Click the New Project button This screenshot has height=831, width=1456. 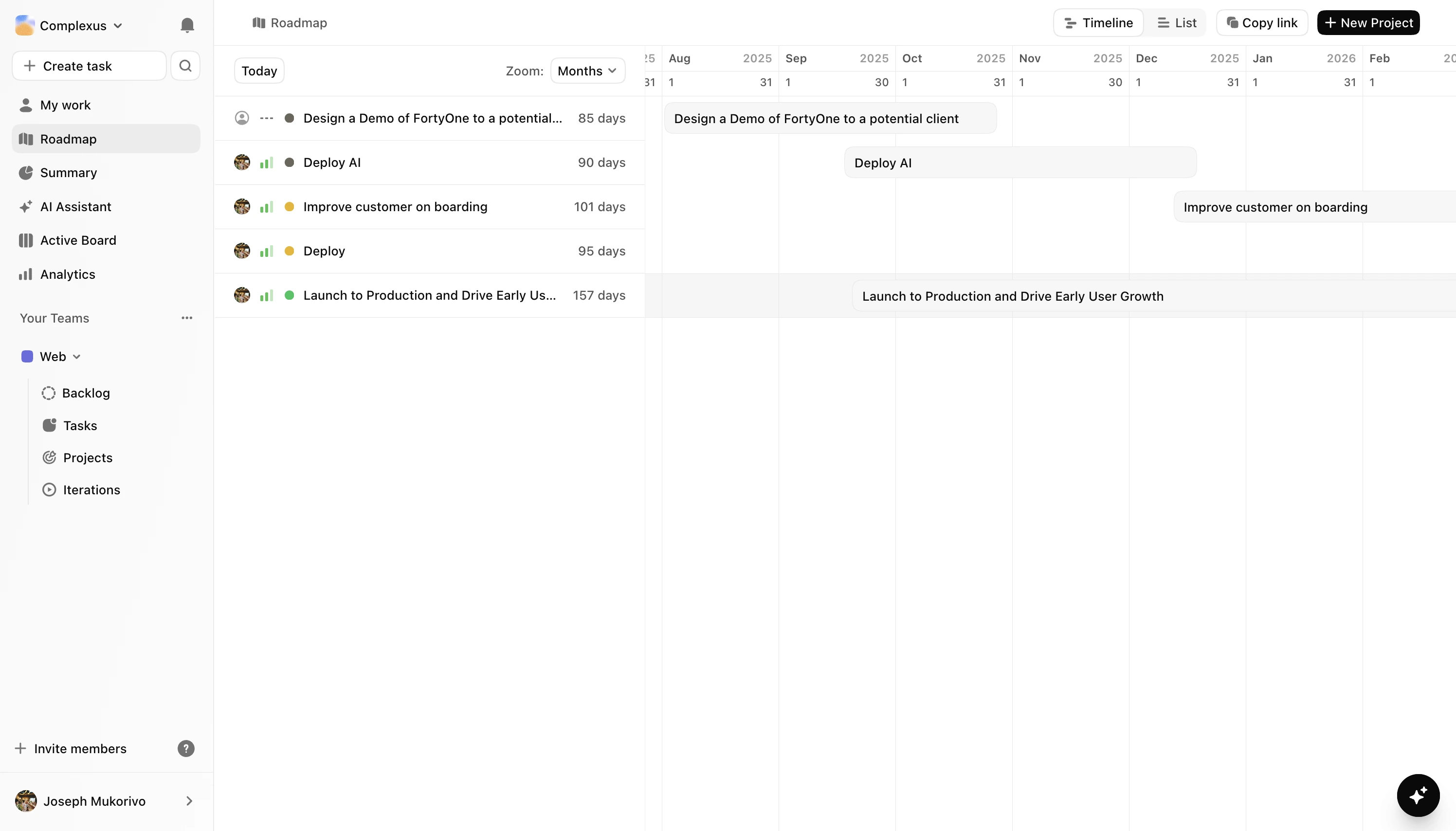point(1368,23)
